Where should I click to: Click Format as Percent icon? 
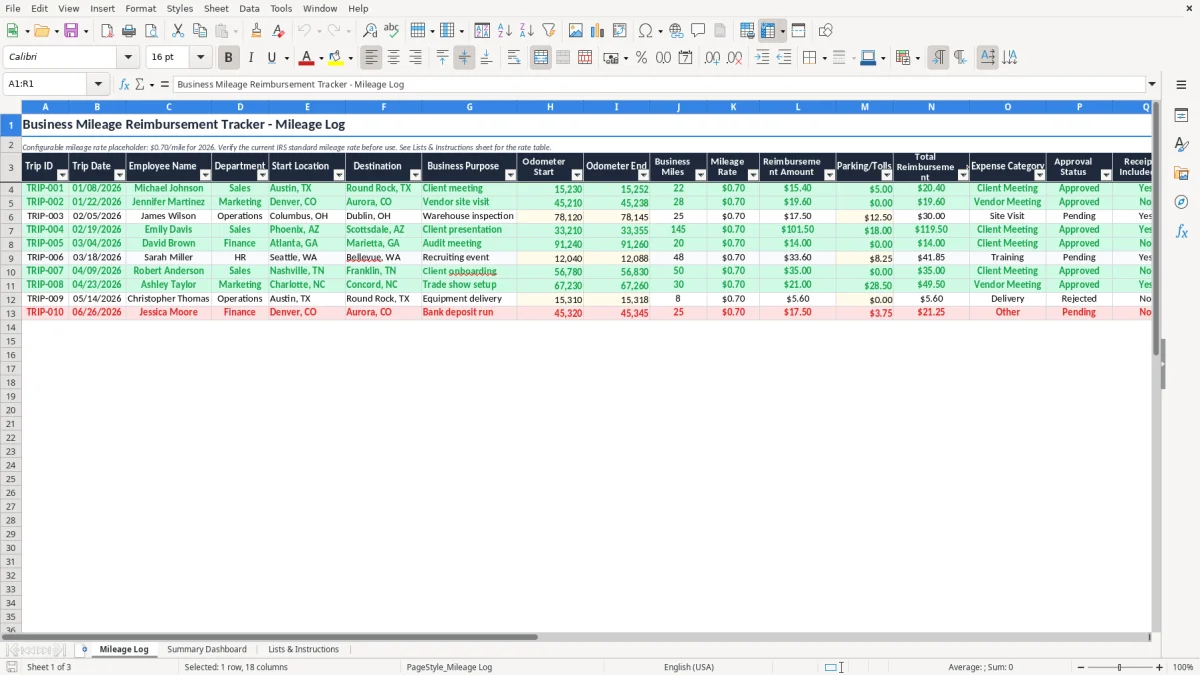(642, 58)
